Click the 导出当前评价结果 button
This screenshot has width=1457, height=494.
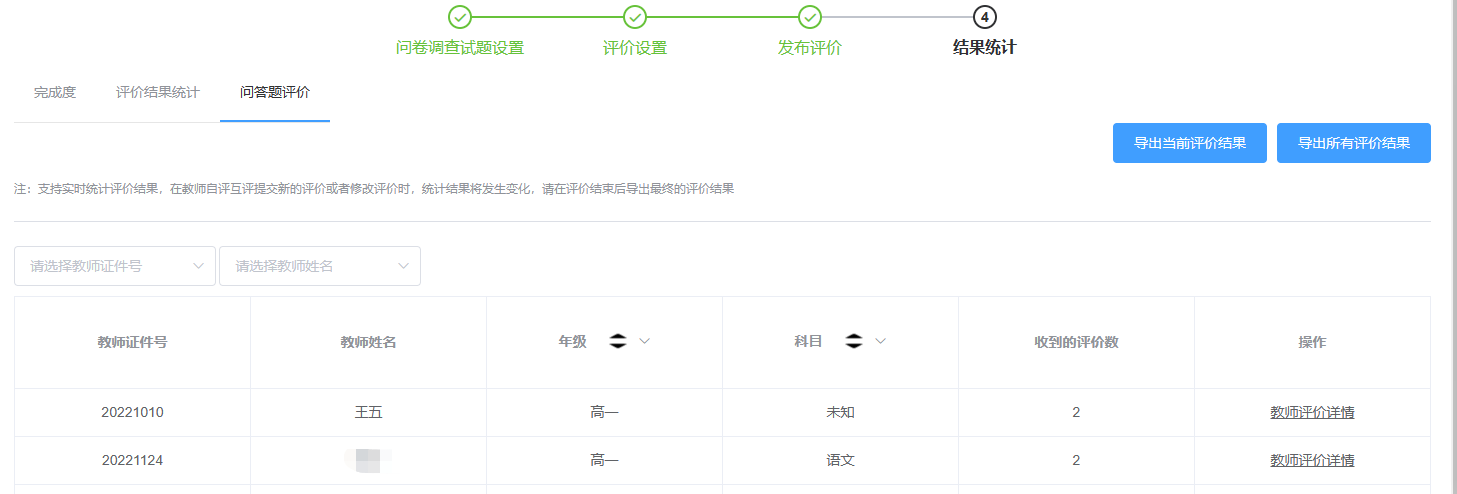tap(1190, 143)
